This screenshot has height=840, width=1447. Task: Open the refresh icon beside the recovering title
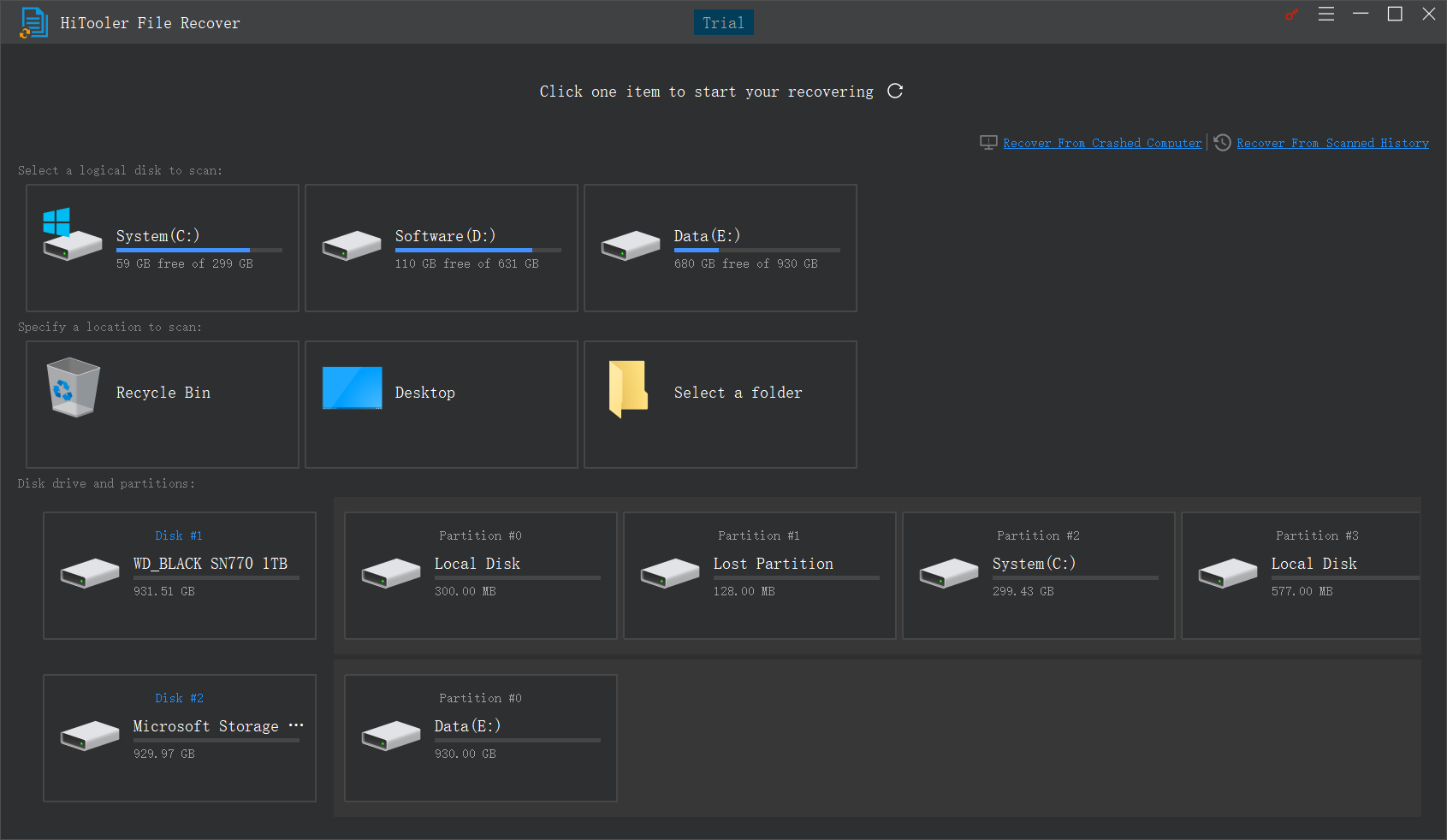(895, 91)
